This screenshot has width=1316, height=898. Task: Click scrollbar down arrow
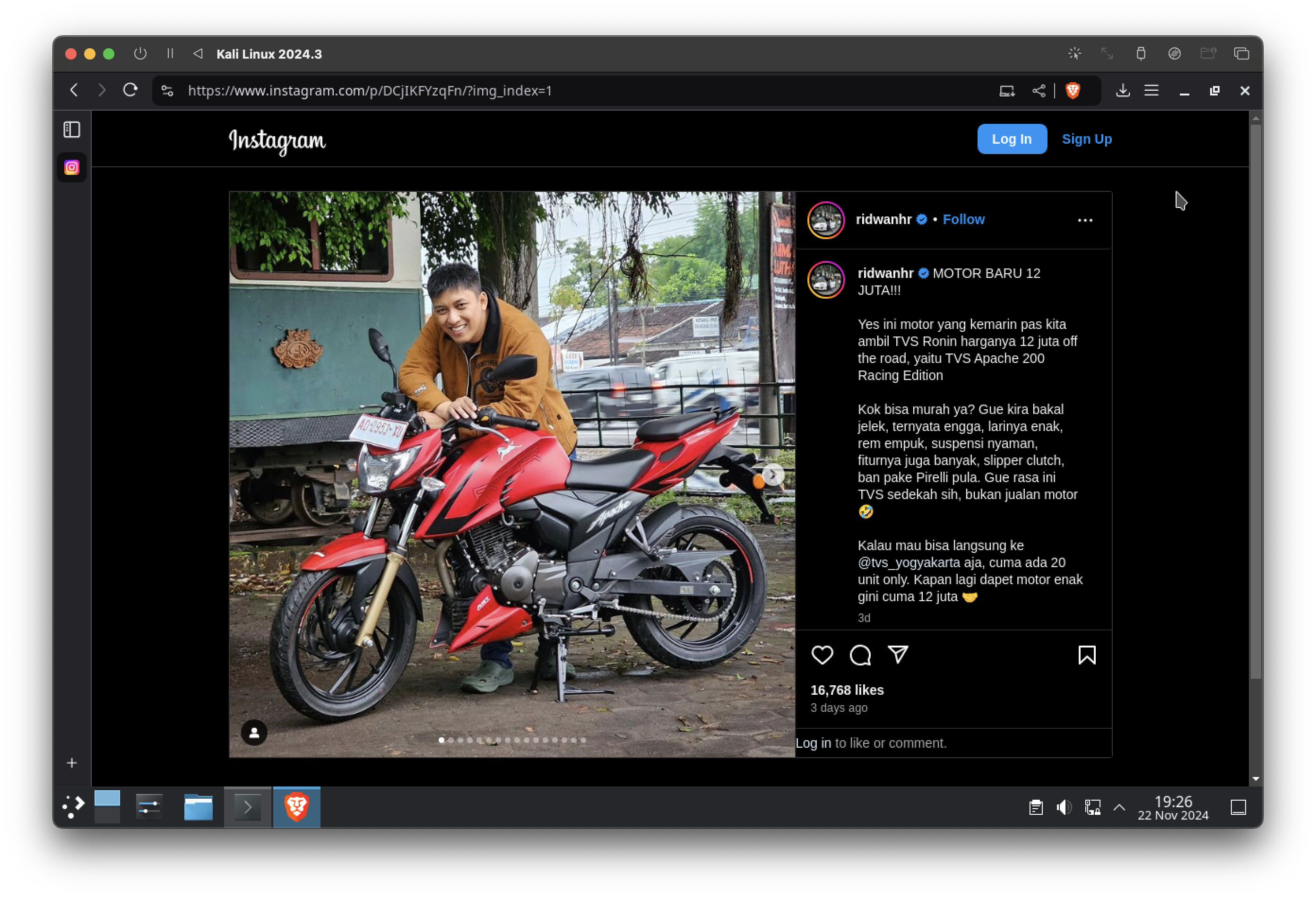click(1255, 778)
